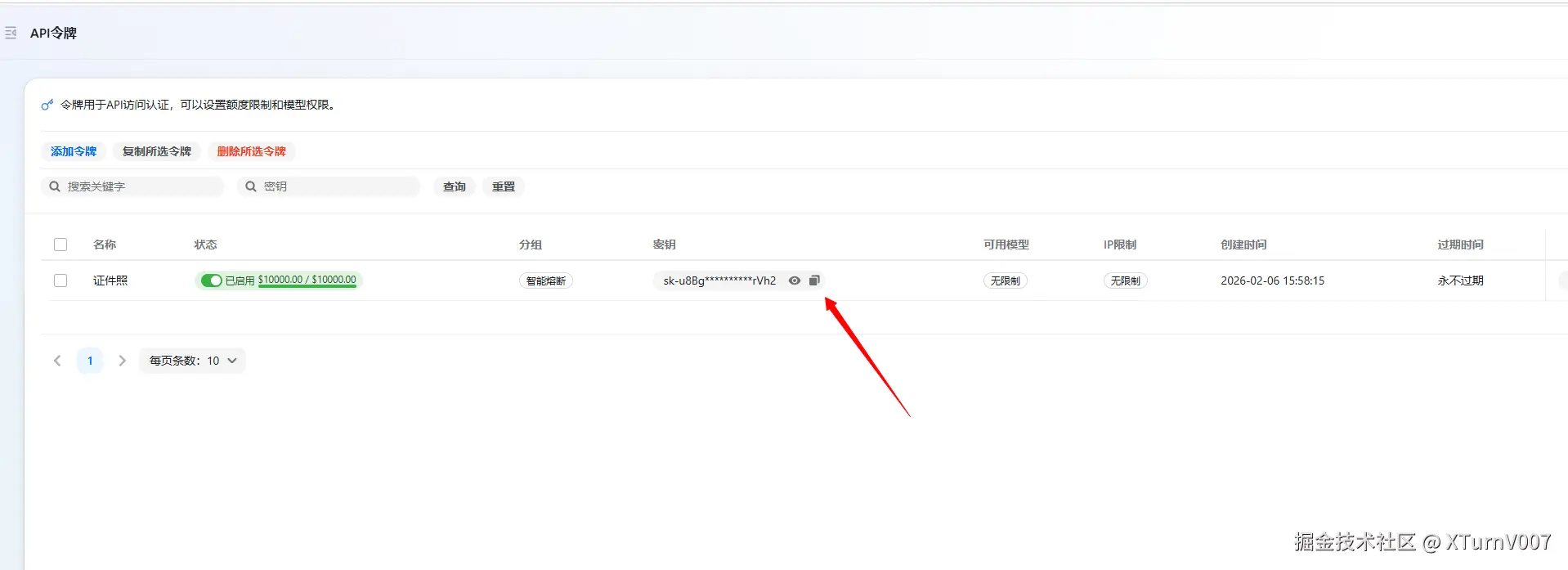1568x570 pixels.
Task: Click the 查询 button
Action: (x=455, y=186)
